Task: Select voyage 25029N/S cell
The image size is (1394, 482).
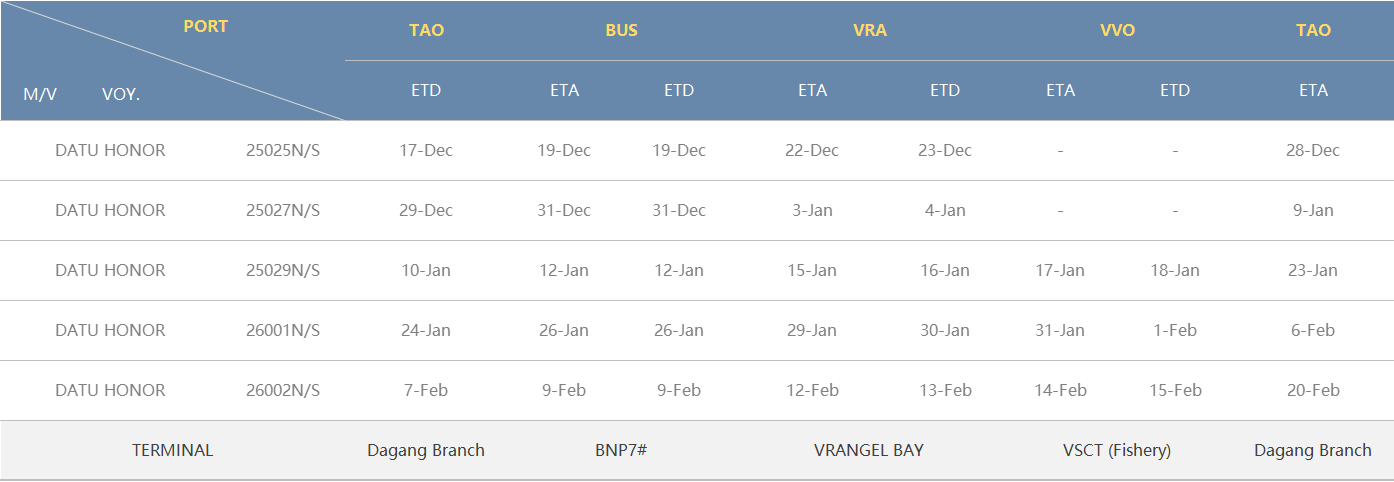Action: (283, 270)
